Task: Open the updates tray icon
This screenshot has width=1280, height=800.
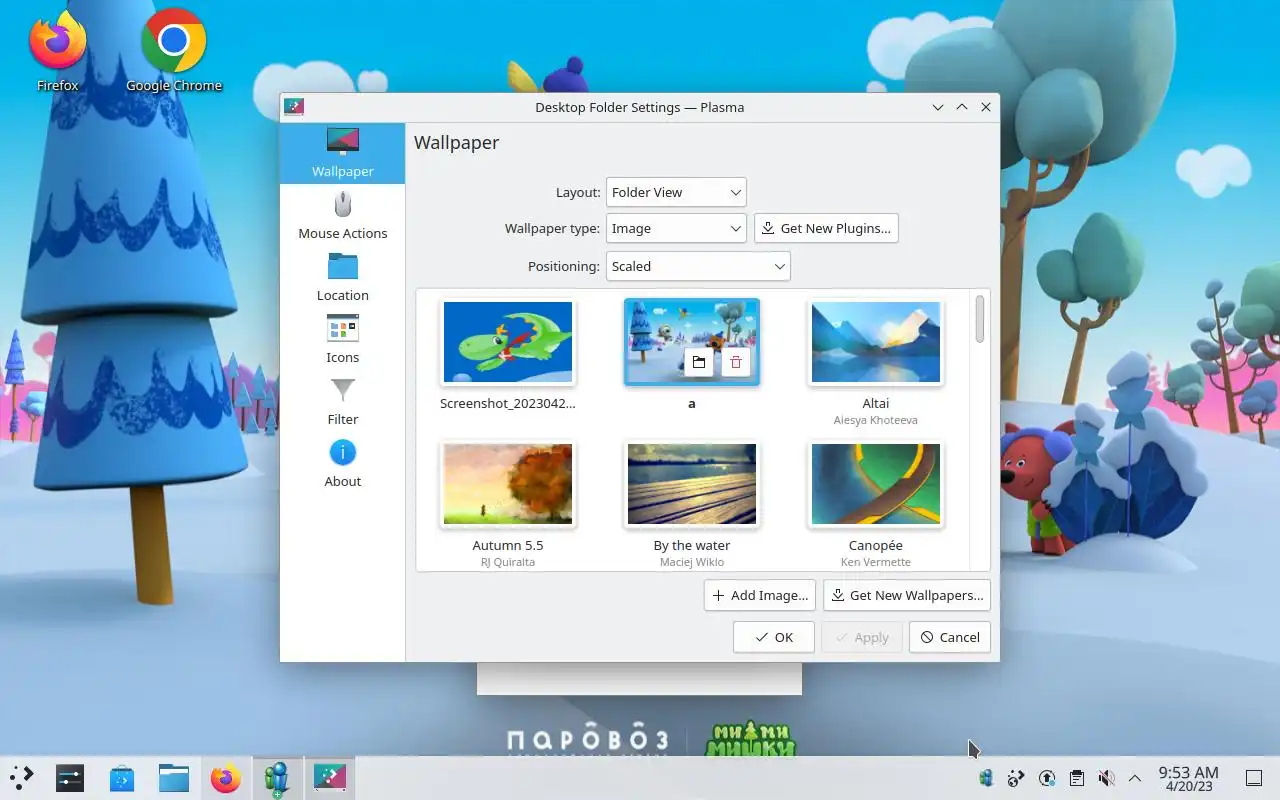Action: coord(1047,778)
